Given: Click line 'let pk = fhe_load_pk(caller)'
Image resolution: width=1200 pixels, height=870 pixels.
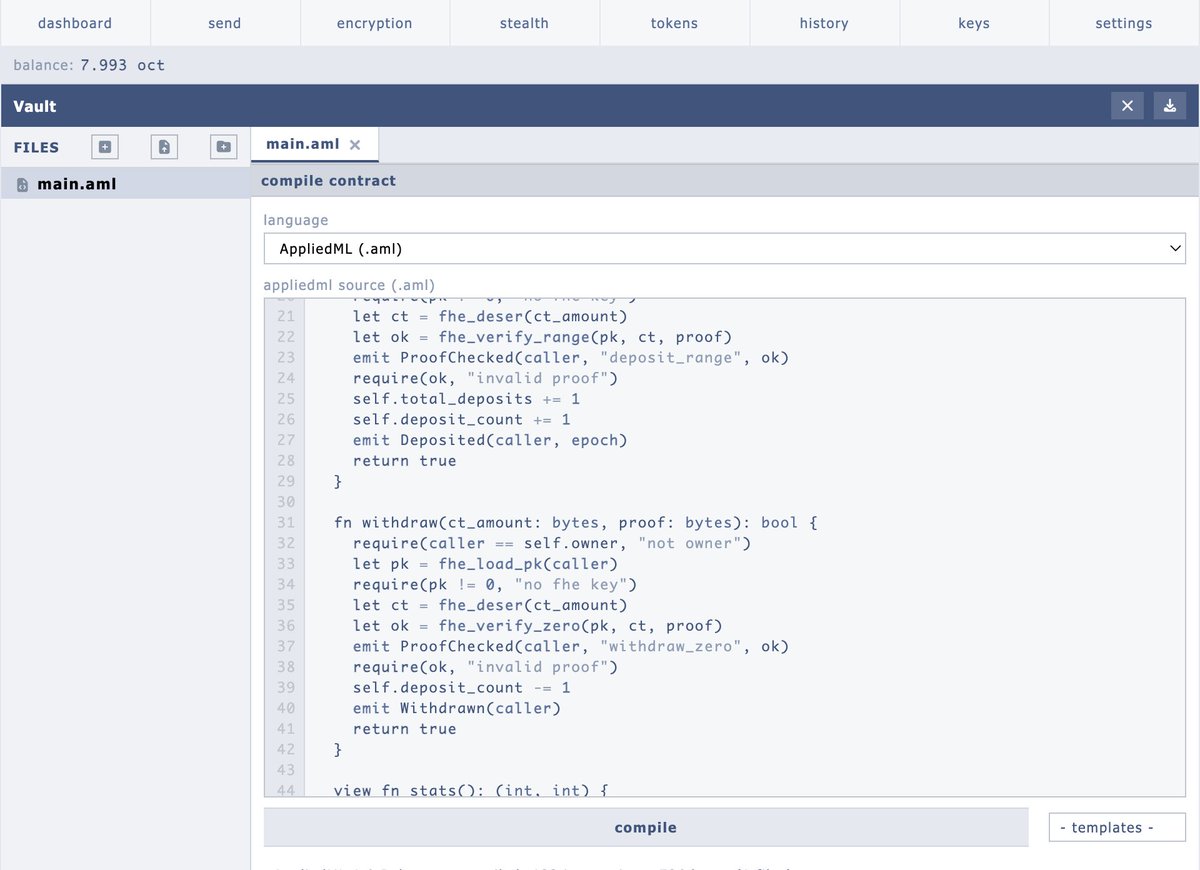Looking at the screenshot, I should point(485,564).
